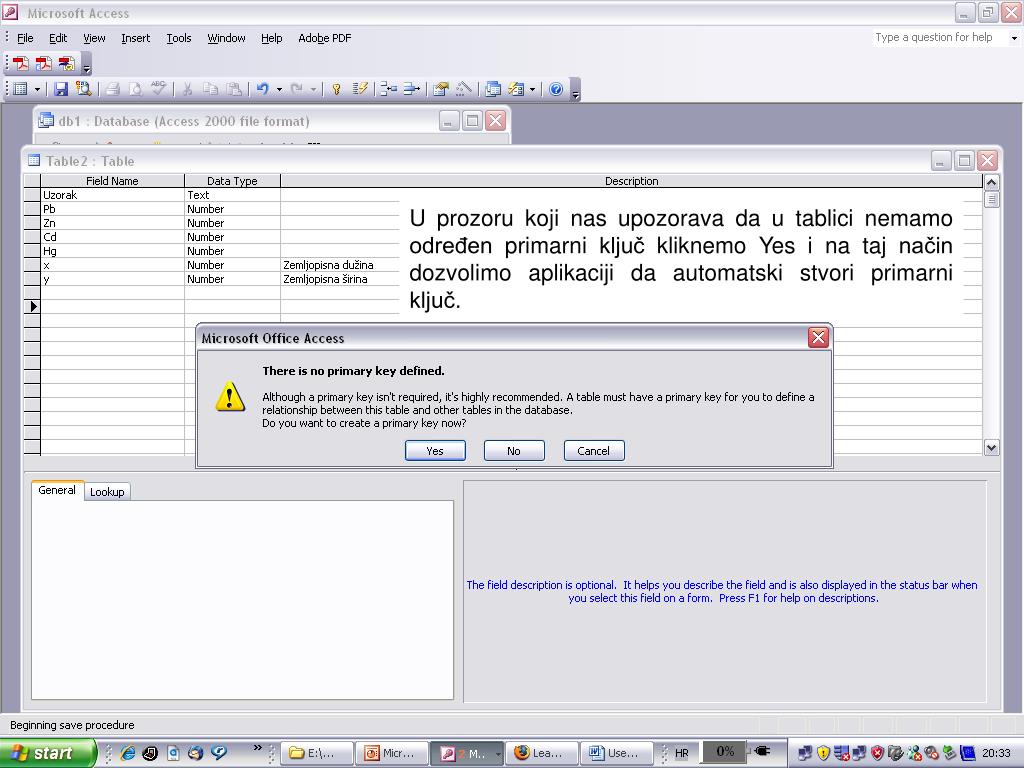Open the Help menu
1024x768 pixels.
click(x=272, y=38)
